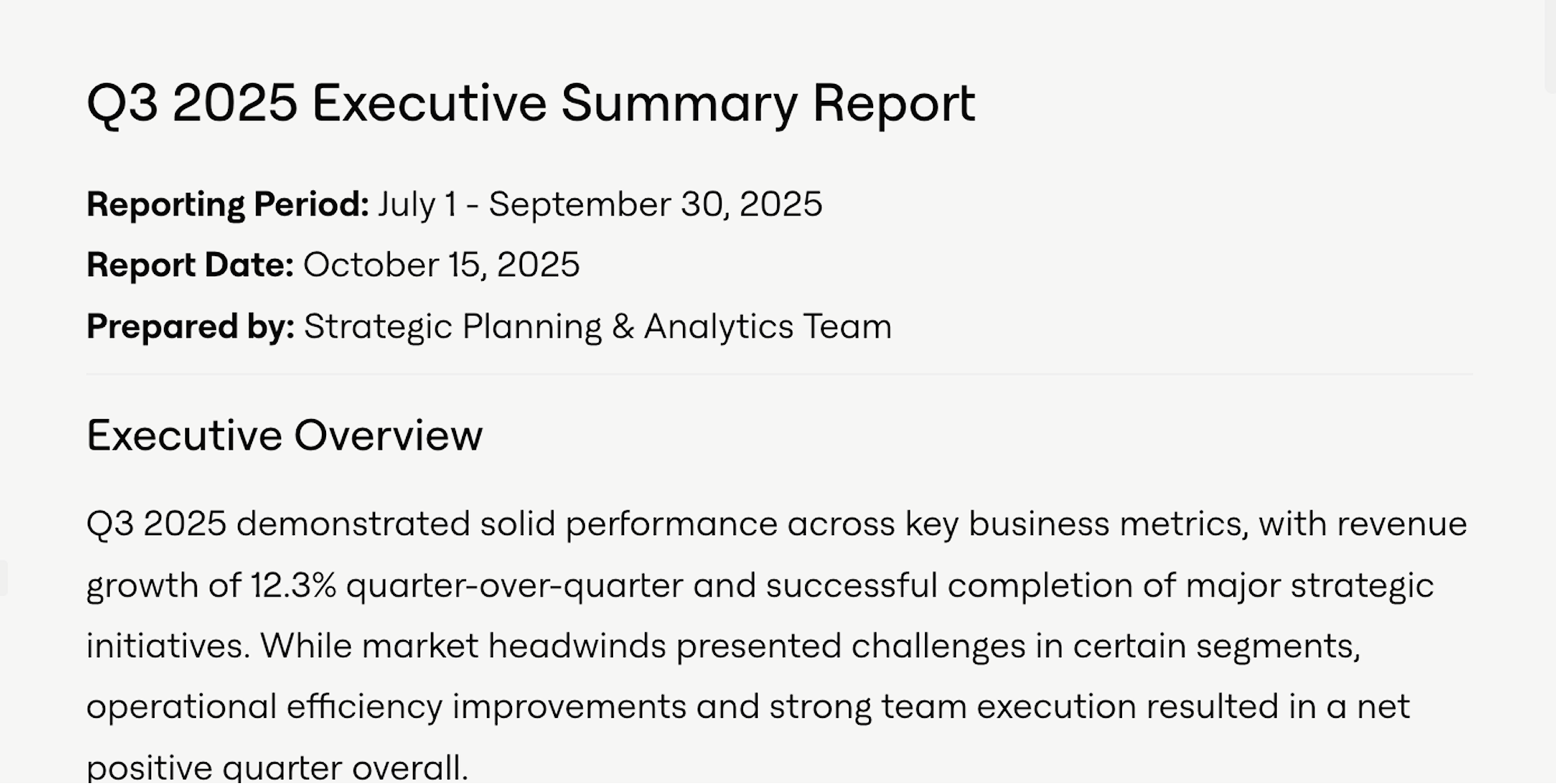Click the October 15, 2025 date text

point(441,265)
